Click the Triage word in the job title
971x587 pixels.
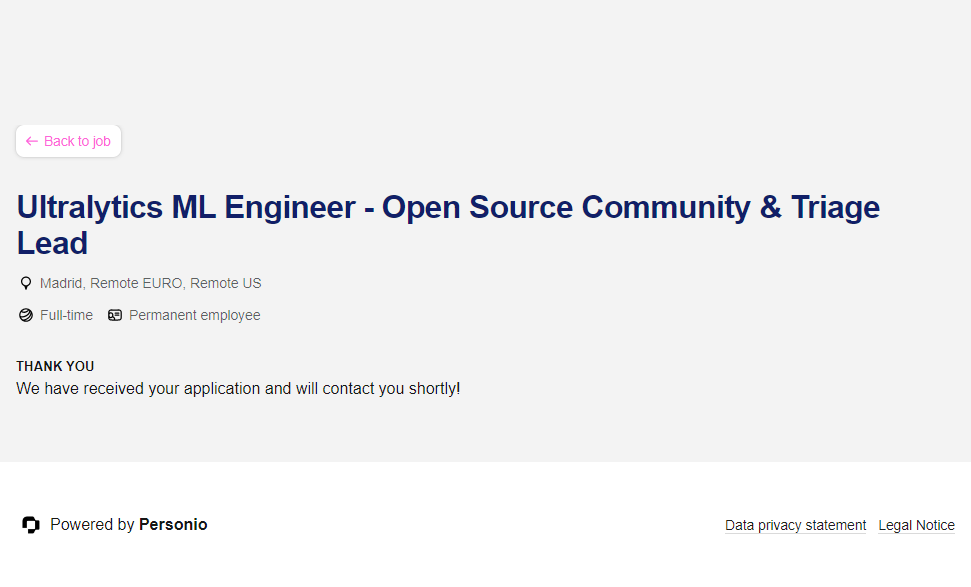tap(835, 207)
